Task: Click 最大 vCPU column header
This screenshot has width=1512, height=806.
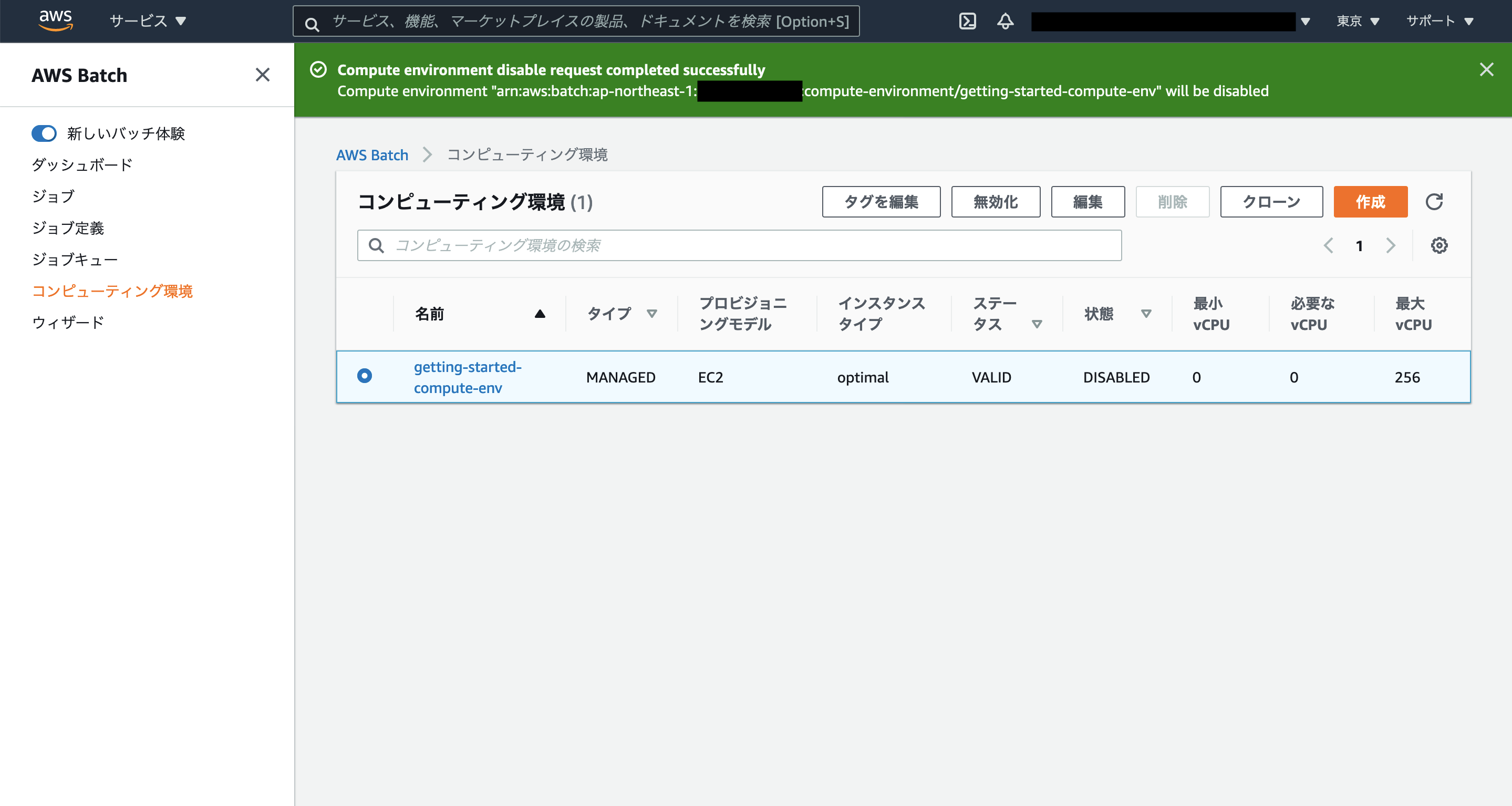Action: 1413,314
